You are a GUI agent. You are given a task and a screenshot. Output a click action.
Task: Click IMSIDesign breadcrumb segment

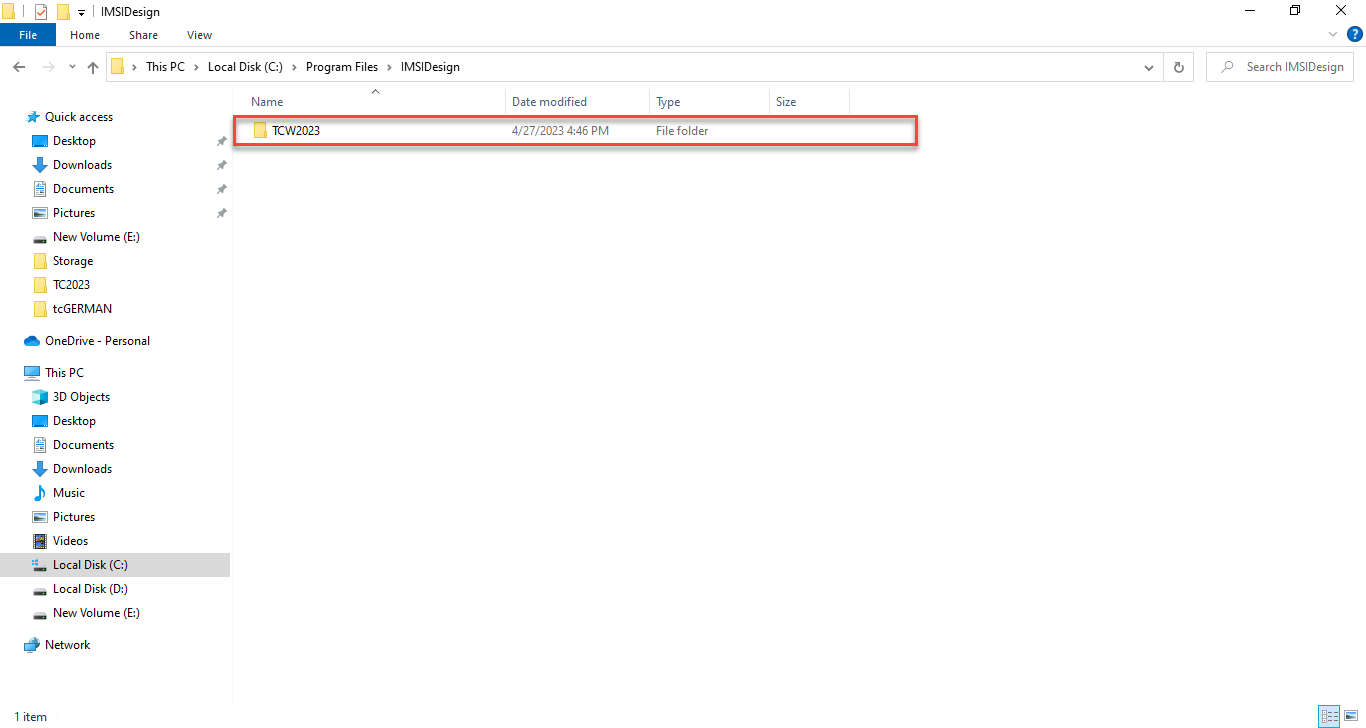pyautogui.click(x=430, y=67)
